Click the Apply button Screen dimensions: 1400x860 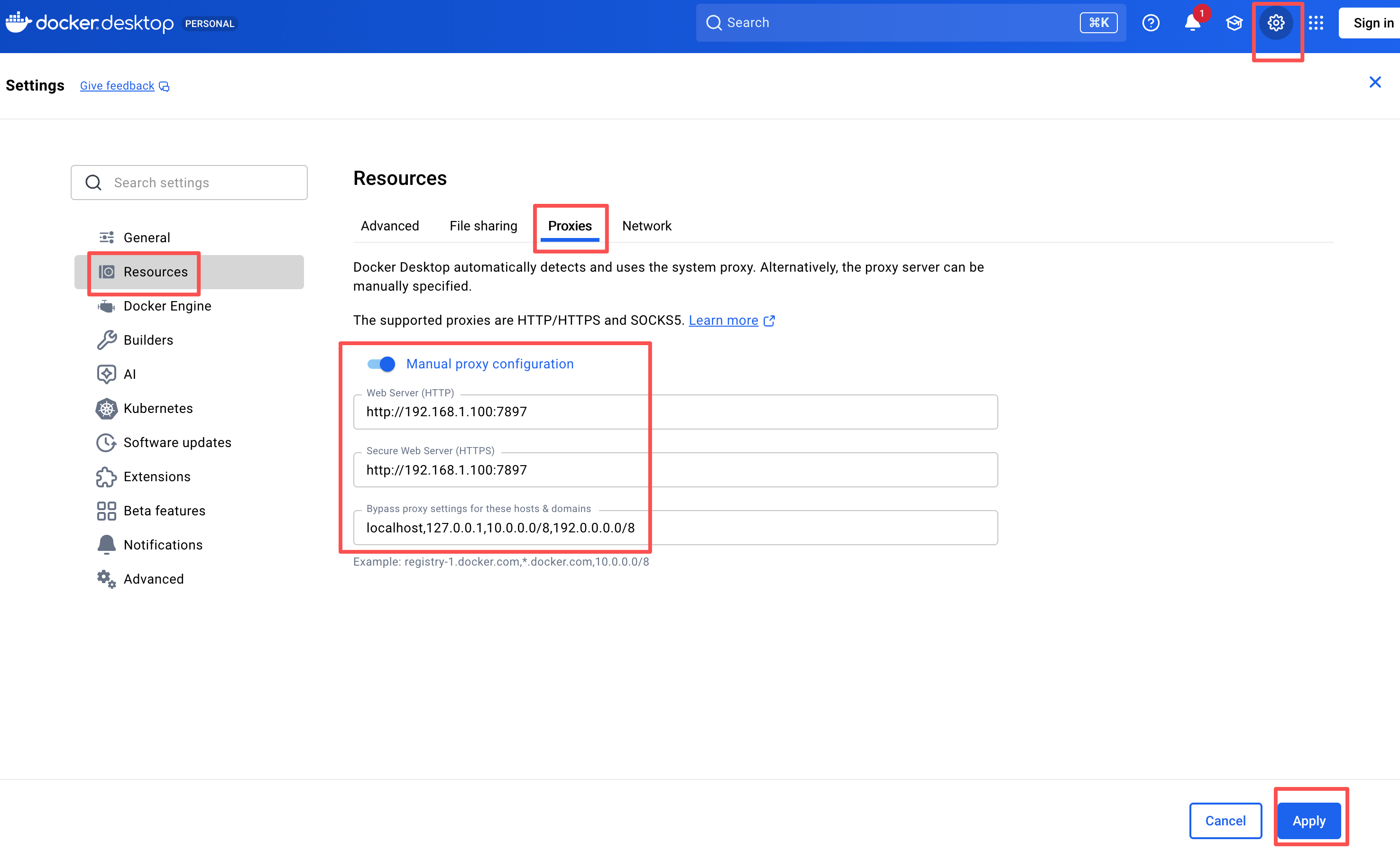[x=1308, y=821]
